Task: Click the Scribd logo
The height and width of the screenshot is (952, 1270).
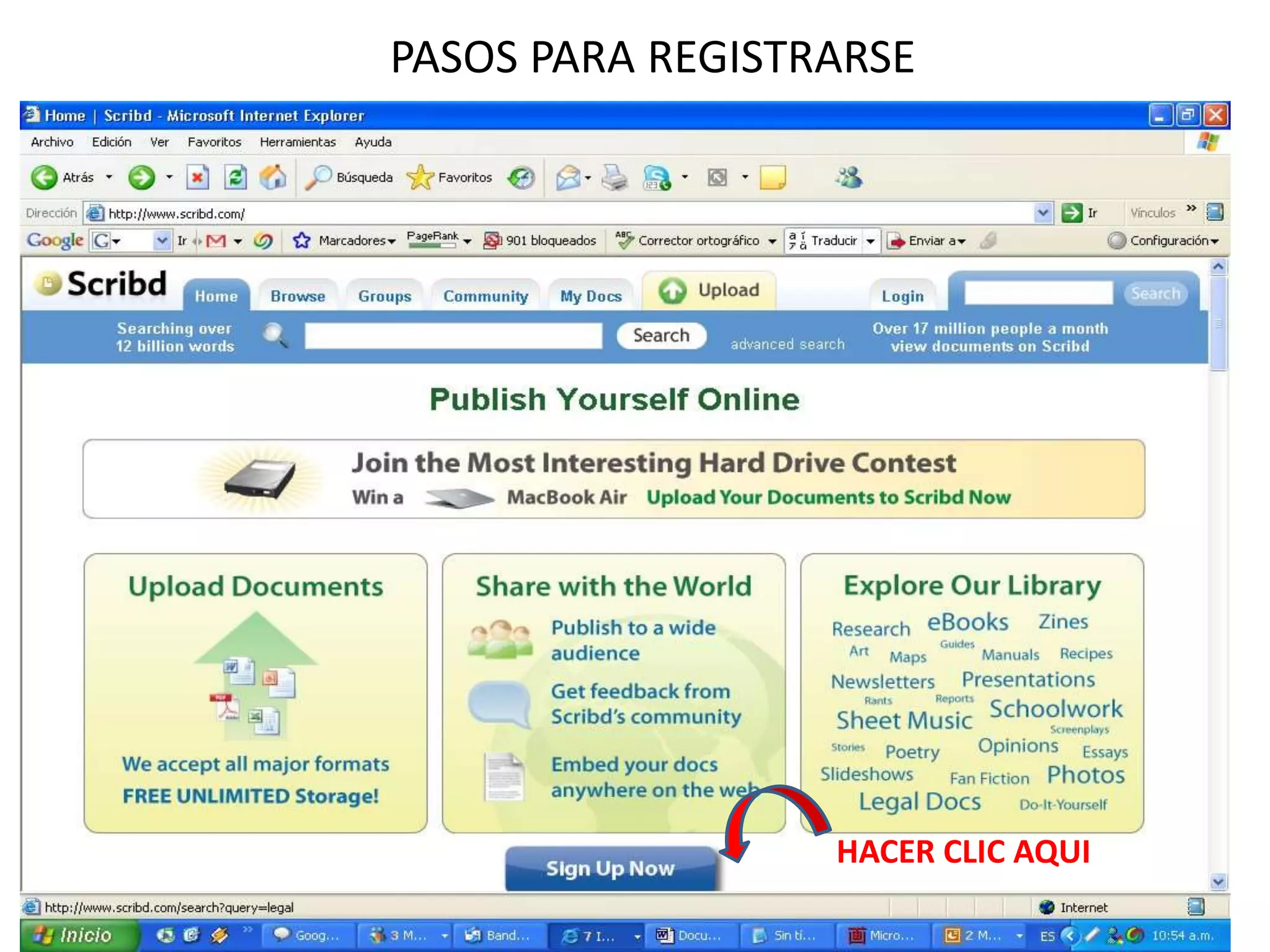Action: 100,283
